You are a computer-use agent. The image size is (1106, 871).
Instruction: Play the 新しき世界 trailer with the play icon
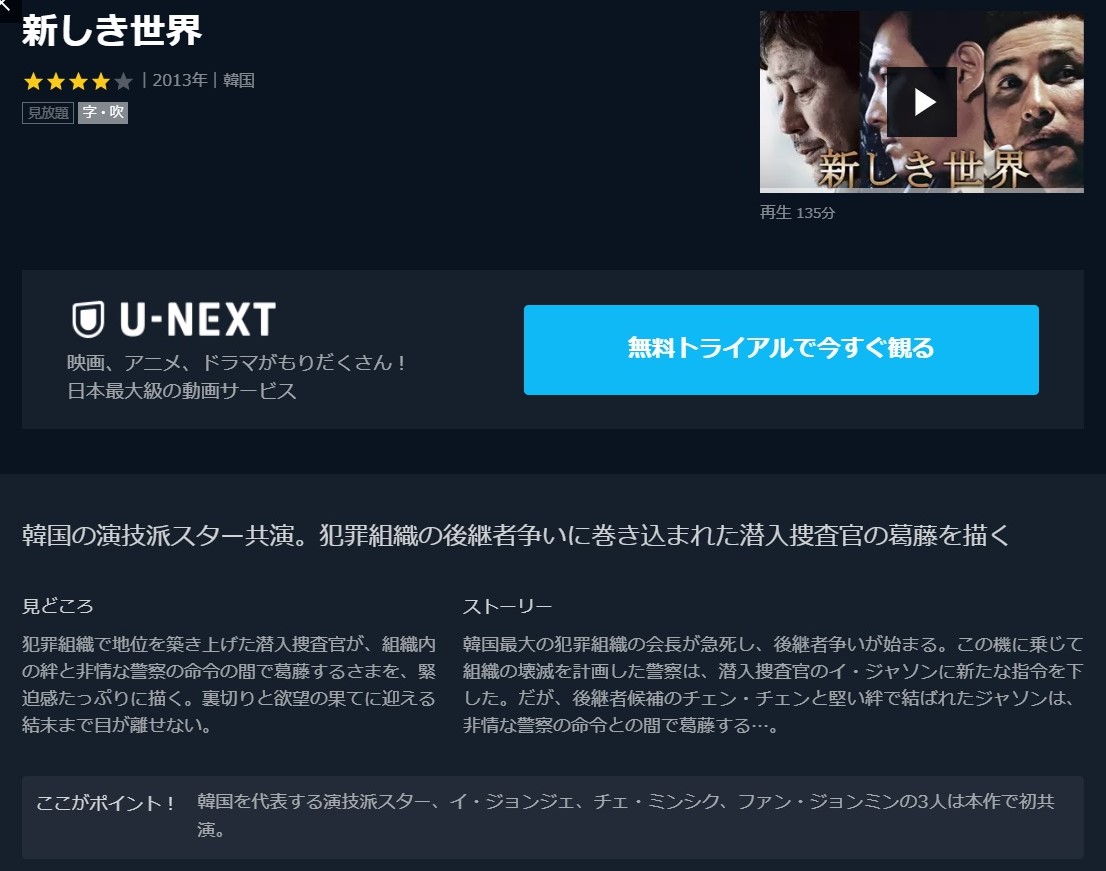click(x=921, y=102)
